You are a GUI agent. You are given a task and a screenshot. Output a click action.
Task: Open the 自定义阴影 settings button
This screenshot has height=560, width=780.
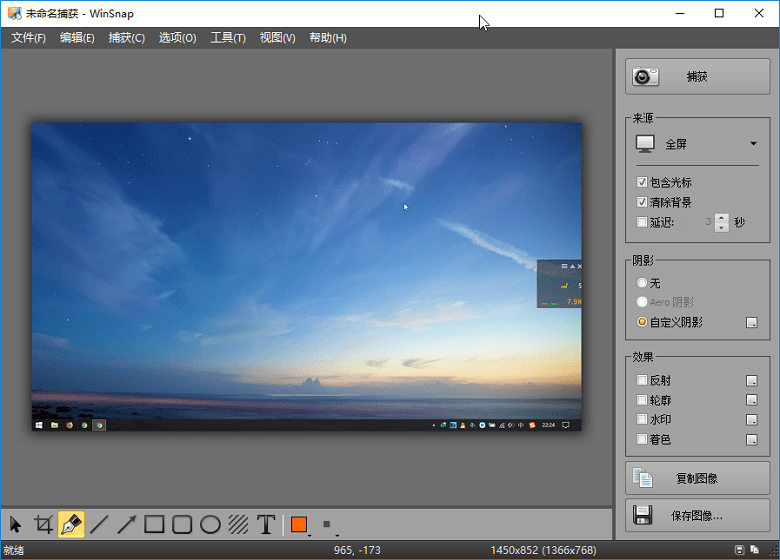751,322
